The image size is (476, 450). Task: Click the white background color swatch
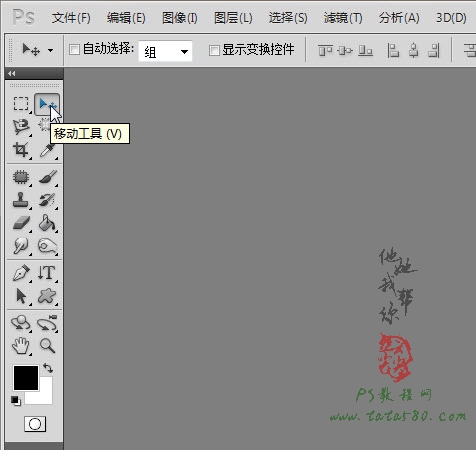pos(43,395)
